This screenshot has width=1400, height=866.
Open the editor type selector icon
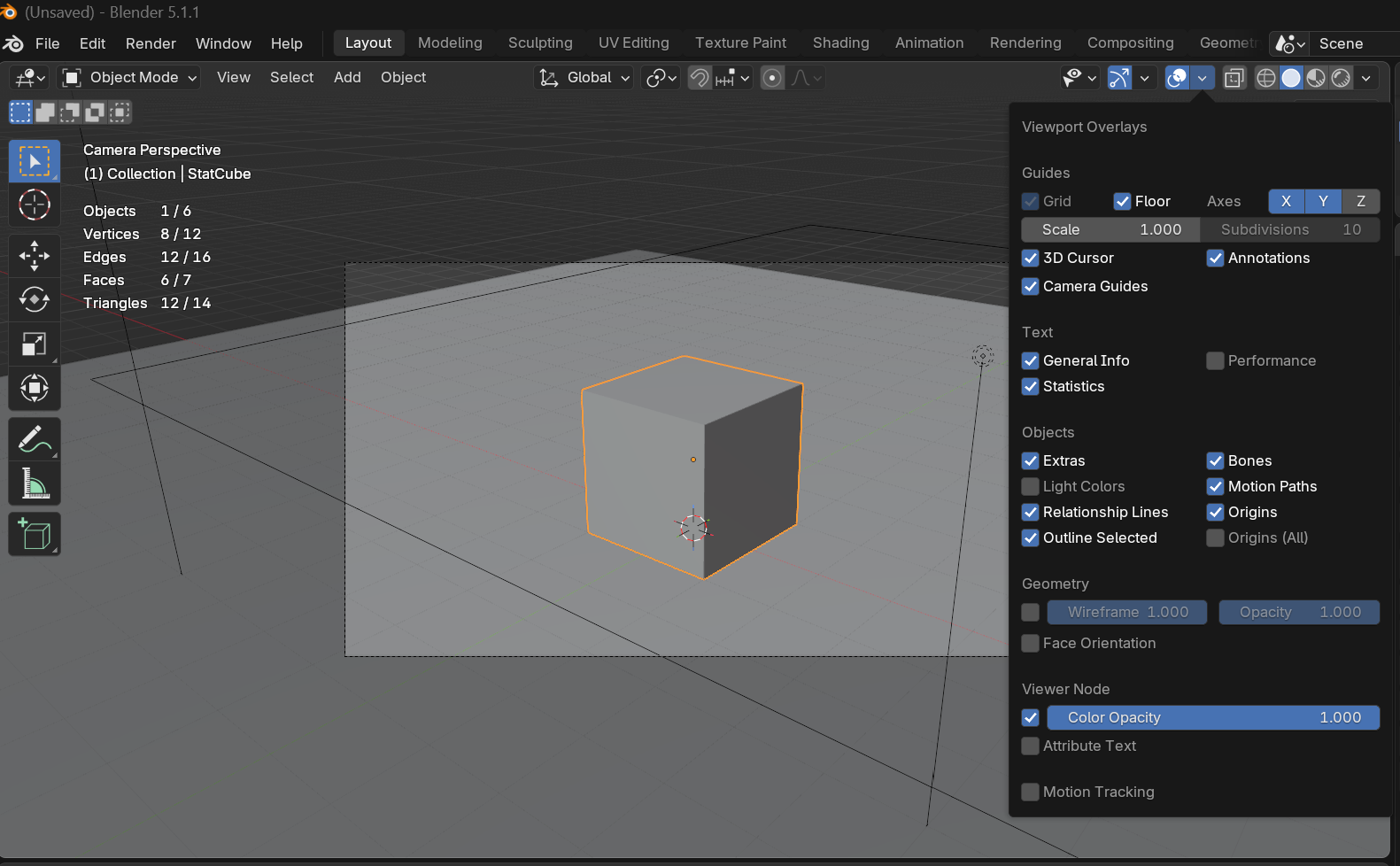(x=29, y=78)
